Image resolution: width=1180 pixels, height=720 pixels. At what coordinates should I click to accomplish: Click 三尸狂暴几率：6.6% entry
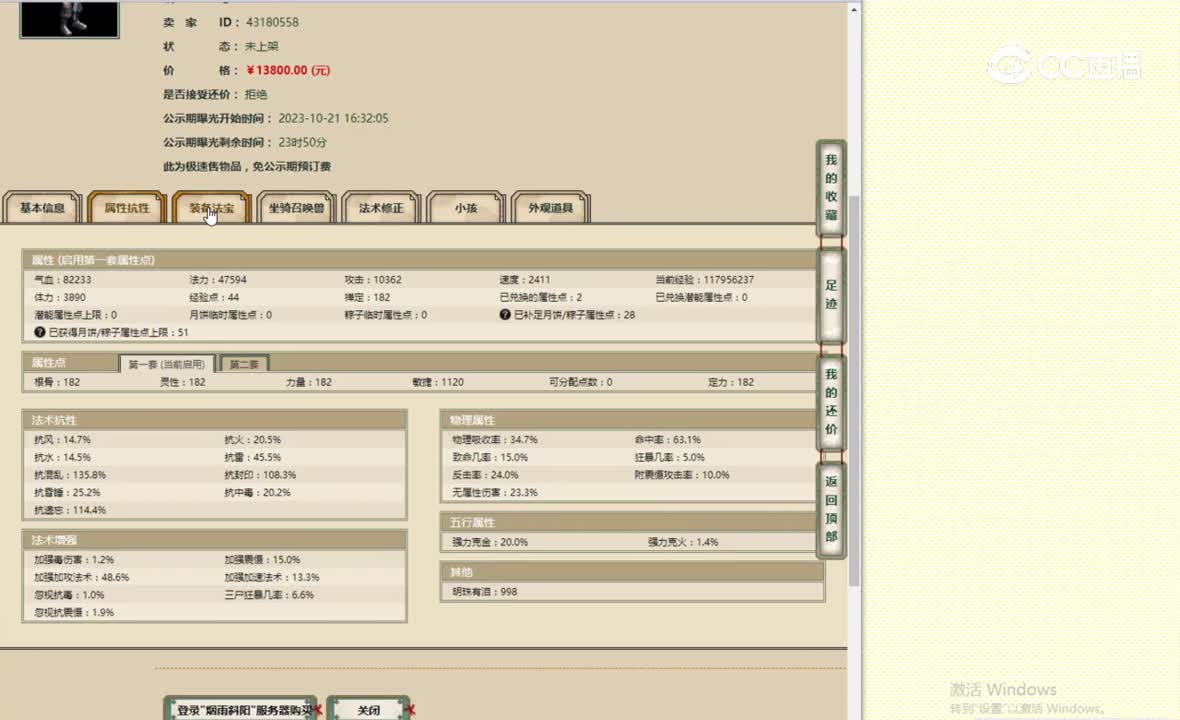[x=269, y=594]
